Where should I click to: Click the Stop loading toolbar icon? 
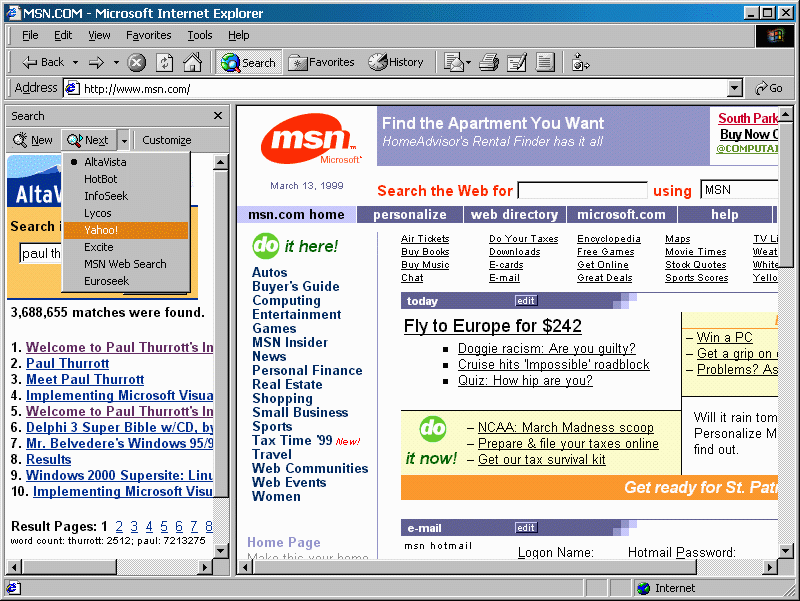[137, 62]
